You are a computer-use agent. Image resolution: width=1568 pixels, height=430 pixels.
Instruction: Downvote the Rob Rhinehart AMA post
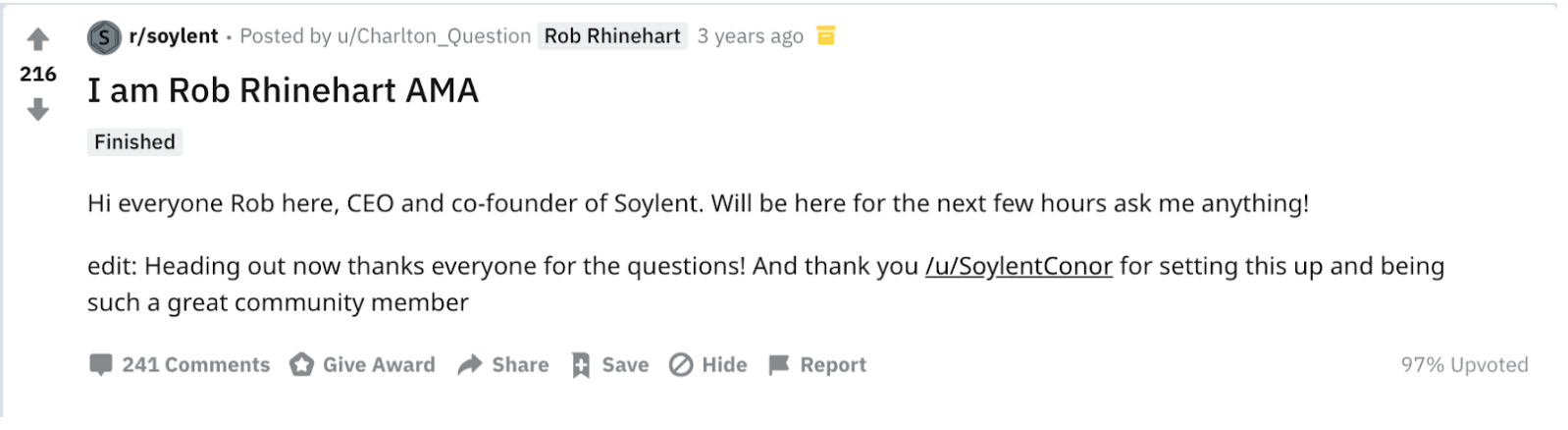coord(38,110)
